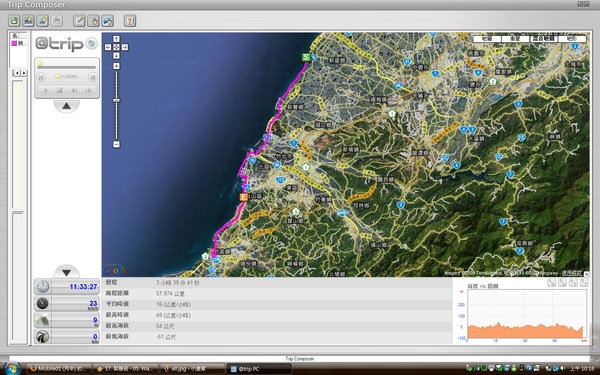Viewport: 600px width, 375px height.
Task: Click the '3 小時 39 分 41 秒' duration value
Action: (x=178, y=283)
